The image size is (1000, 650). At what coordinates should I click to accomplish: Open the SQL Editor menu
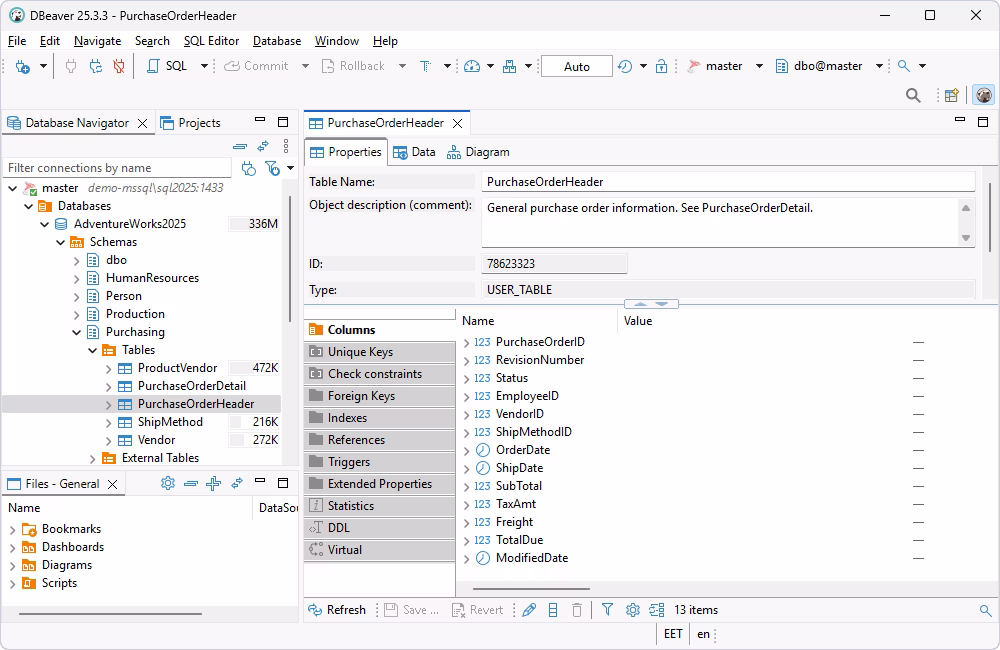tap(211, 41)
